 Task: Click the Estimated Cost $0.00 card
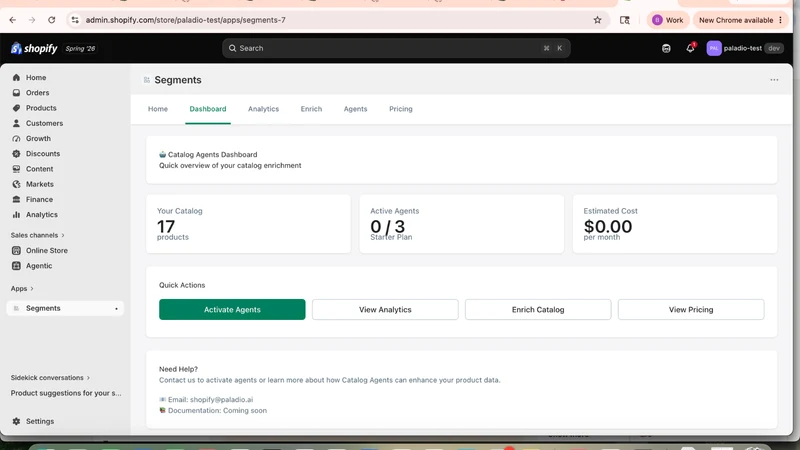[675, 224]
